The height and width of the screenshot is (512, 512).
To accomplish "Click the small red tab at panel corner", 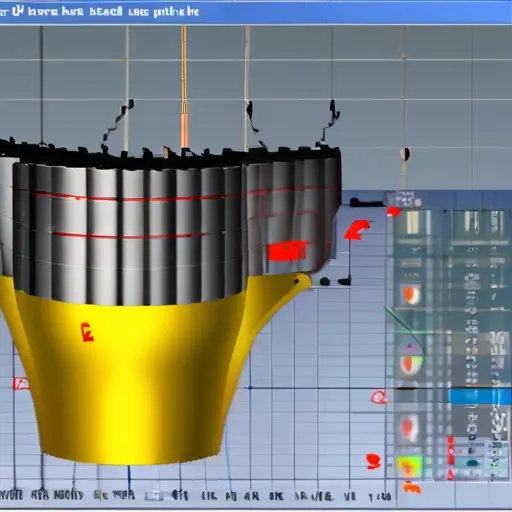I will coord(393,211).
